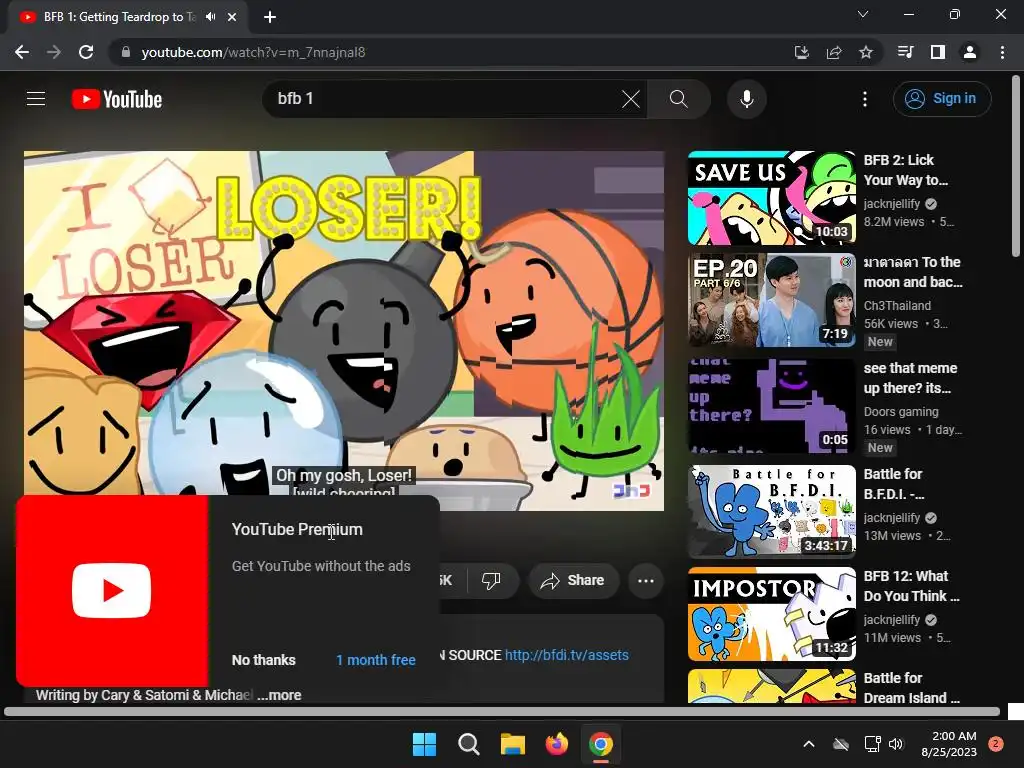Open the tab search chevron

(x=863, y=14)
